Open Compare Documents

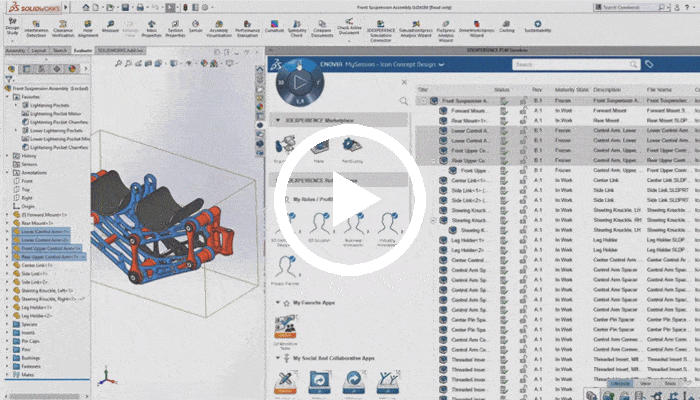[322, 28]
